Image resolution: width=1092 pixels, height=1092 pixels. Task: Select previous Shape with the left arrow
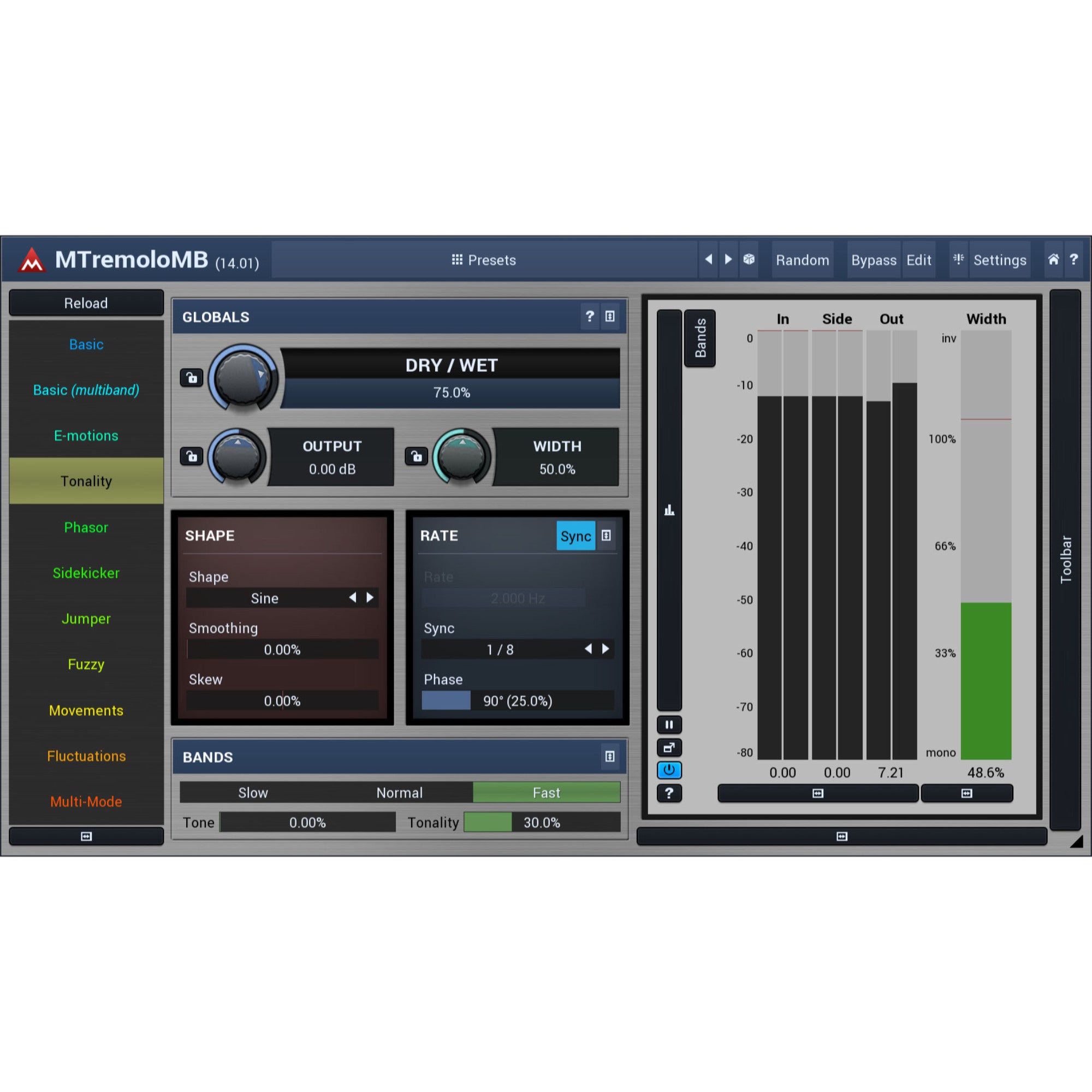353,597
